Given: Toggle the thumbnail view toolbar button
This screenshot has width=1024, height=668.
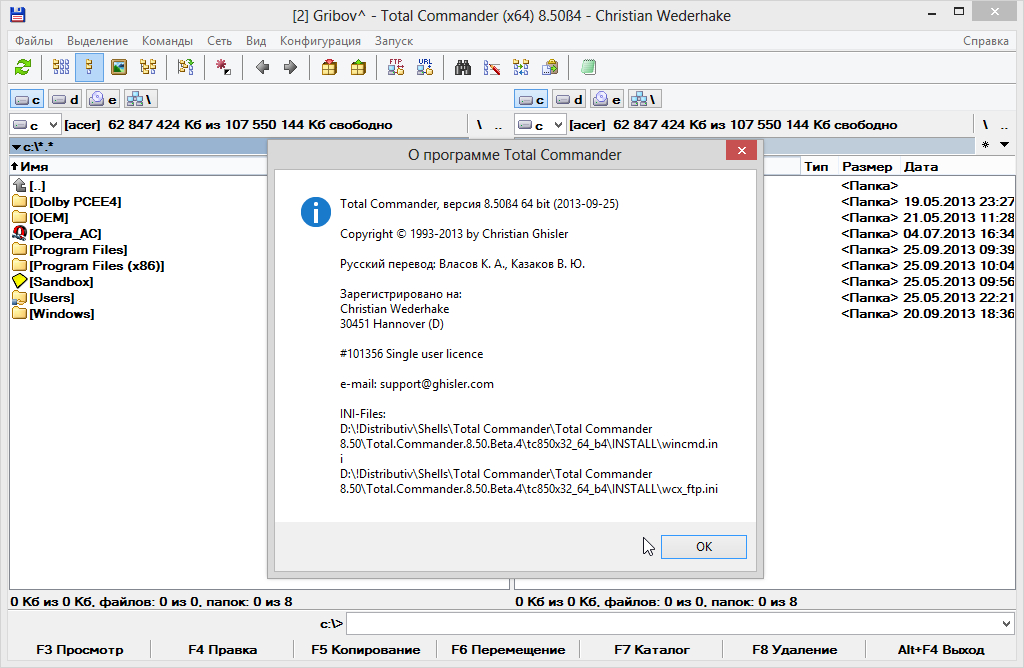Looking at the screenshot, I should (x=119, y=68).
